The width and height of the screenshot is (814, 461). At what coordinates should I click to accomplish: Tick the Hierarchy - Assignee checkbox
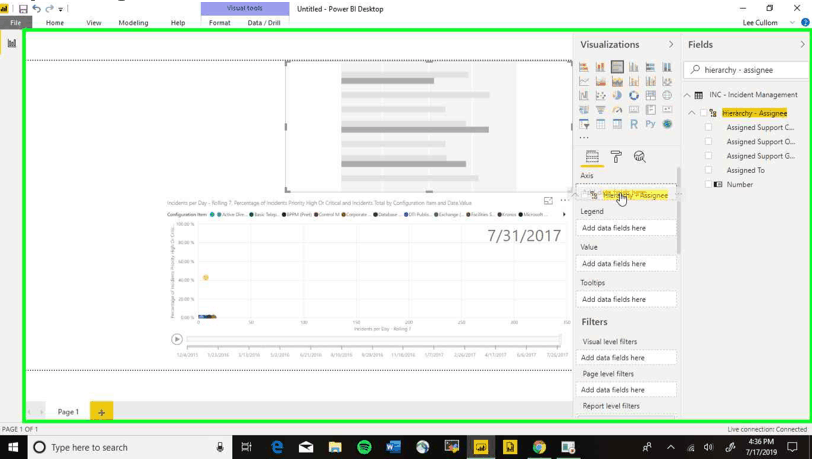click(x=703, y=113)
